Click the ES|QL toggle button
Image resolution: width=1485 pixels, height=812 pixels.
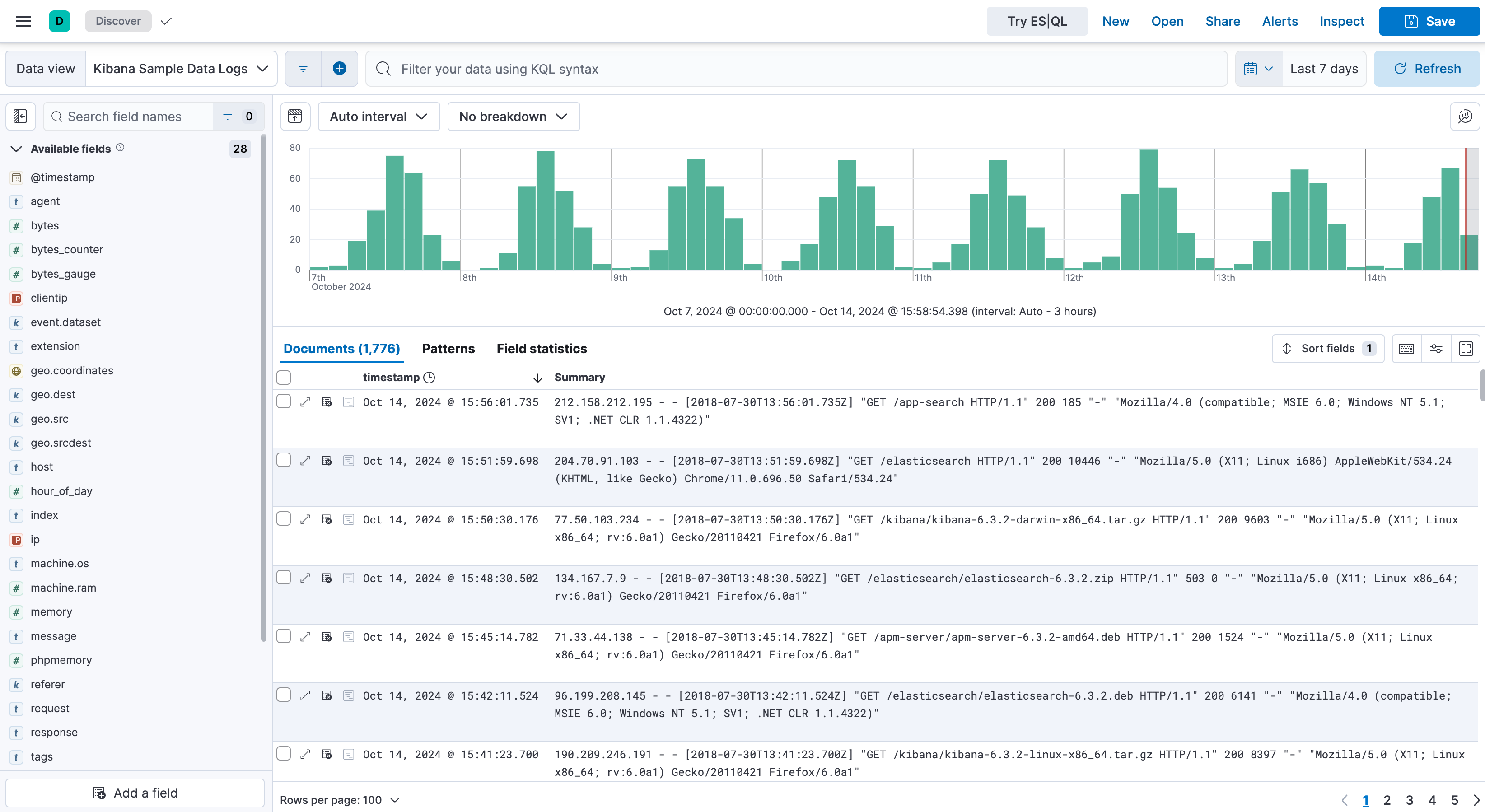point(1037,21)
